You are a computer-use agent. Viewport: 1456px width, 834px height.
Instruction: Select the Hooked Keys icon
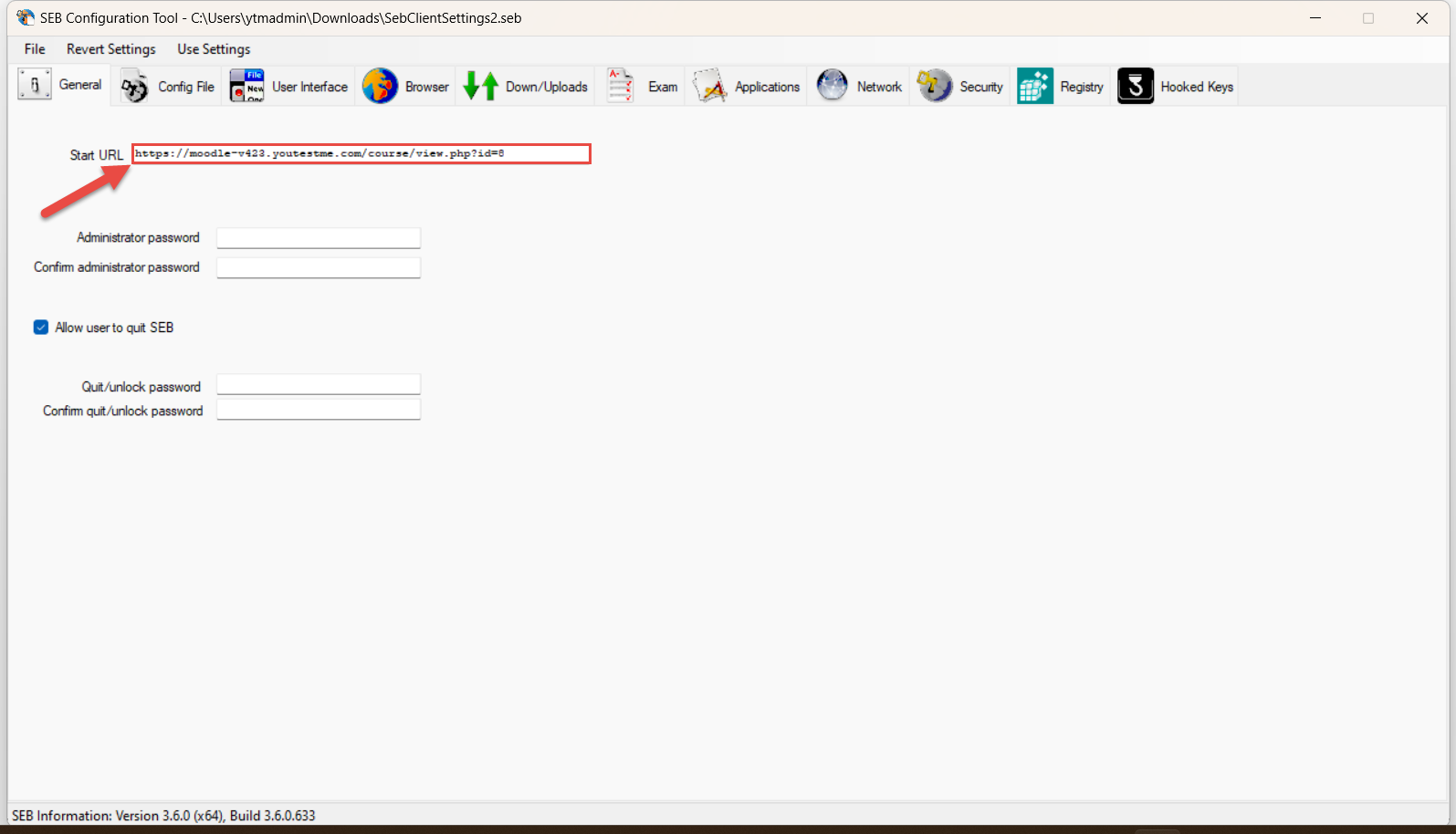point(1136,87)
